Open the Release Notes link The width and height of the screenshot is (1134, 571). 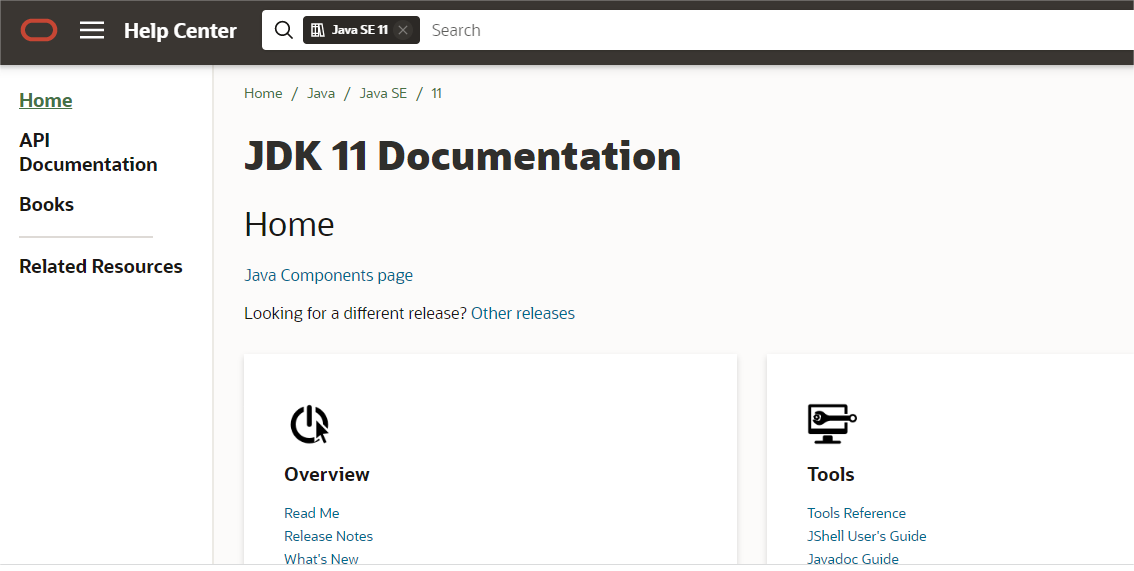[x=328, y=536]
